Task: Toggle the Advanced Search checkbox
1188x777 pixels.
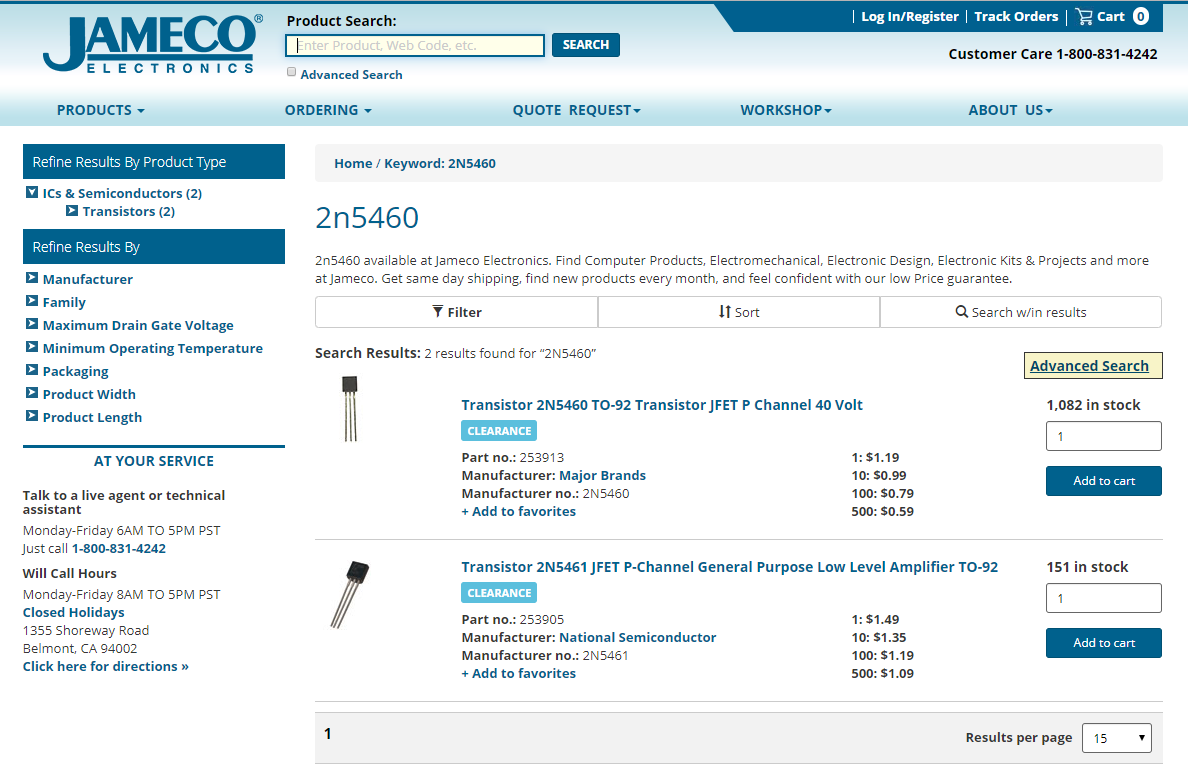Action: (292, 72)
